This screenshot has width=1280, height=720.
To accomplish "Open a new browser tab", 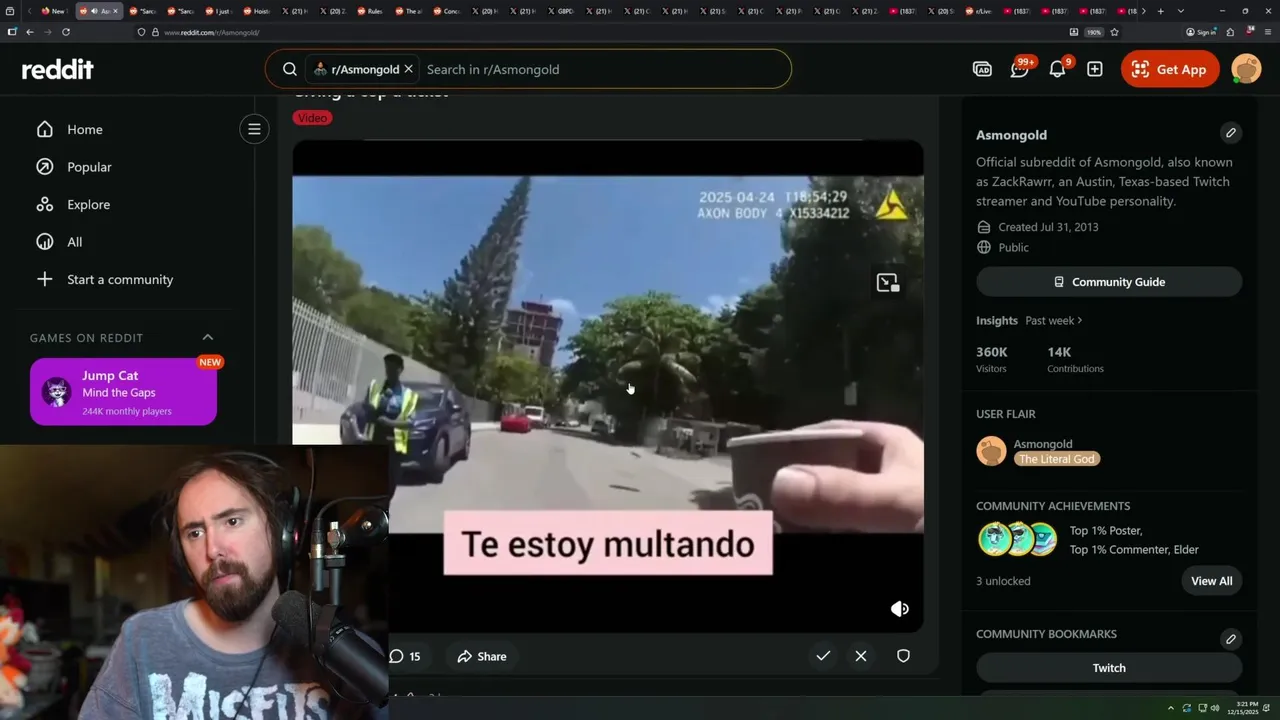I will tap(1160, 11).
